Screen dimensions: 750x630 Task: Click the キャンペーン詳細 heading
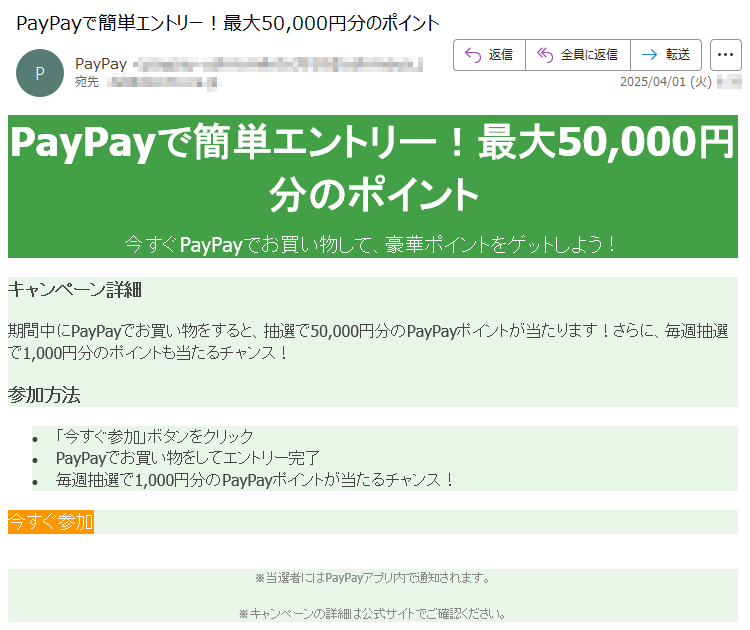[x=75, y=289]
